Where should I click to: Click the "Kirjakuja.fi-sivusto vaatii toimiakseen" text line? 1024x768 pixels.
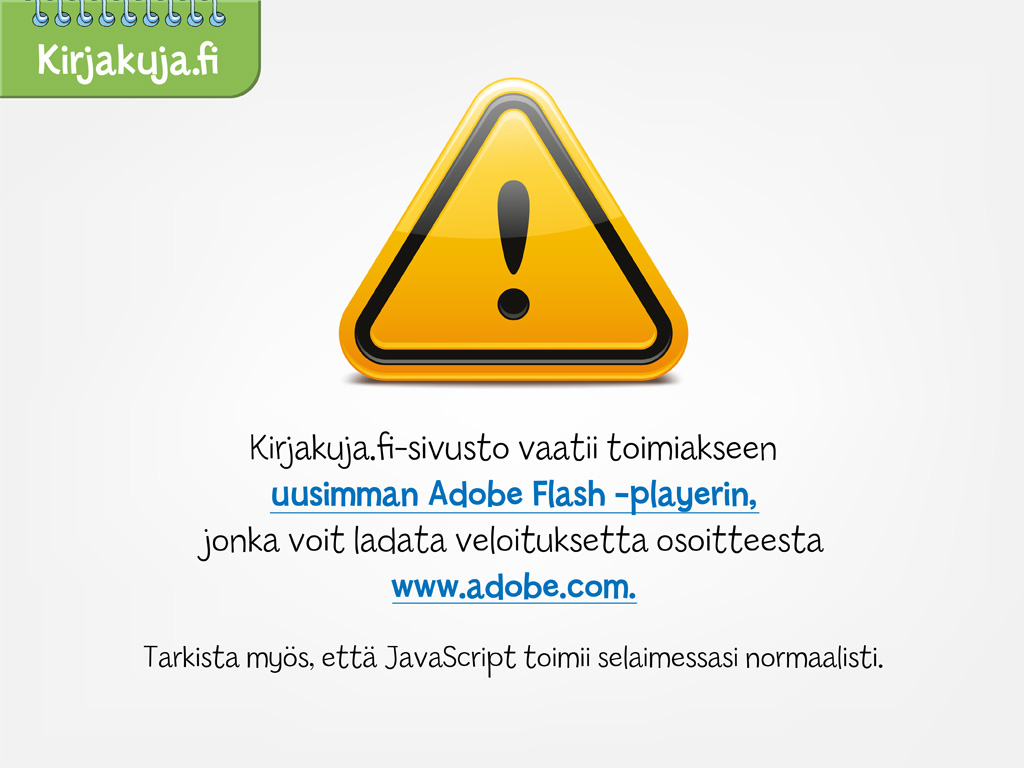pyautogui.click(x=513, y=449)
